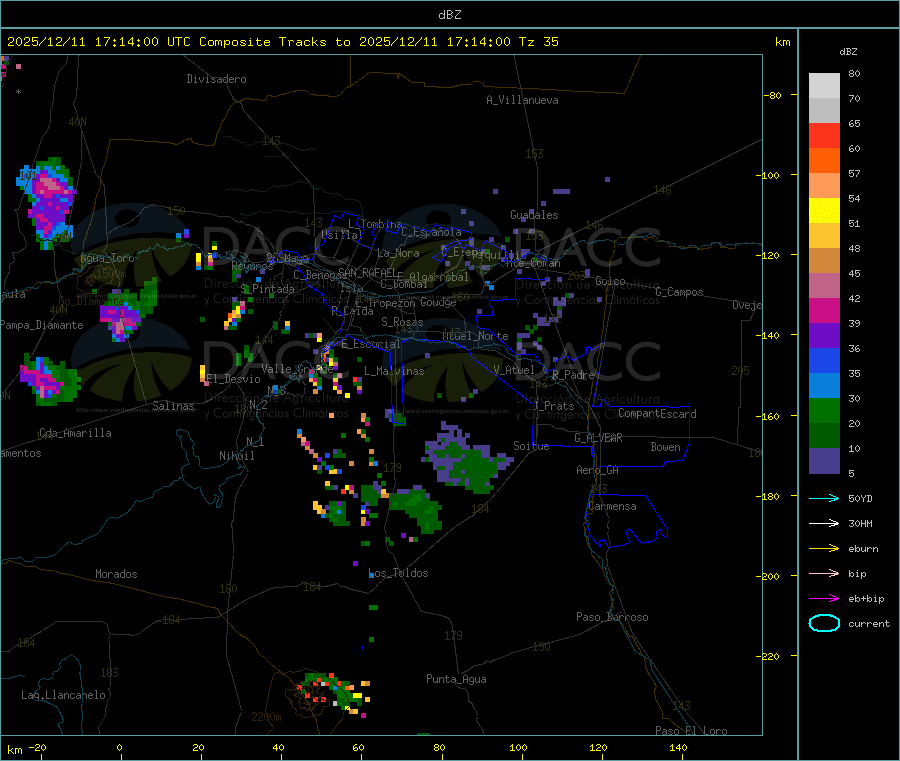Click the -80 km axis tick label
Image resolution: width=900 pixels, height=761 pixels.
[x=771, y=95]
